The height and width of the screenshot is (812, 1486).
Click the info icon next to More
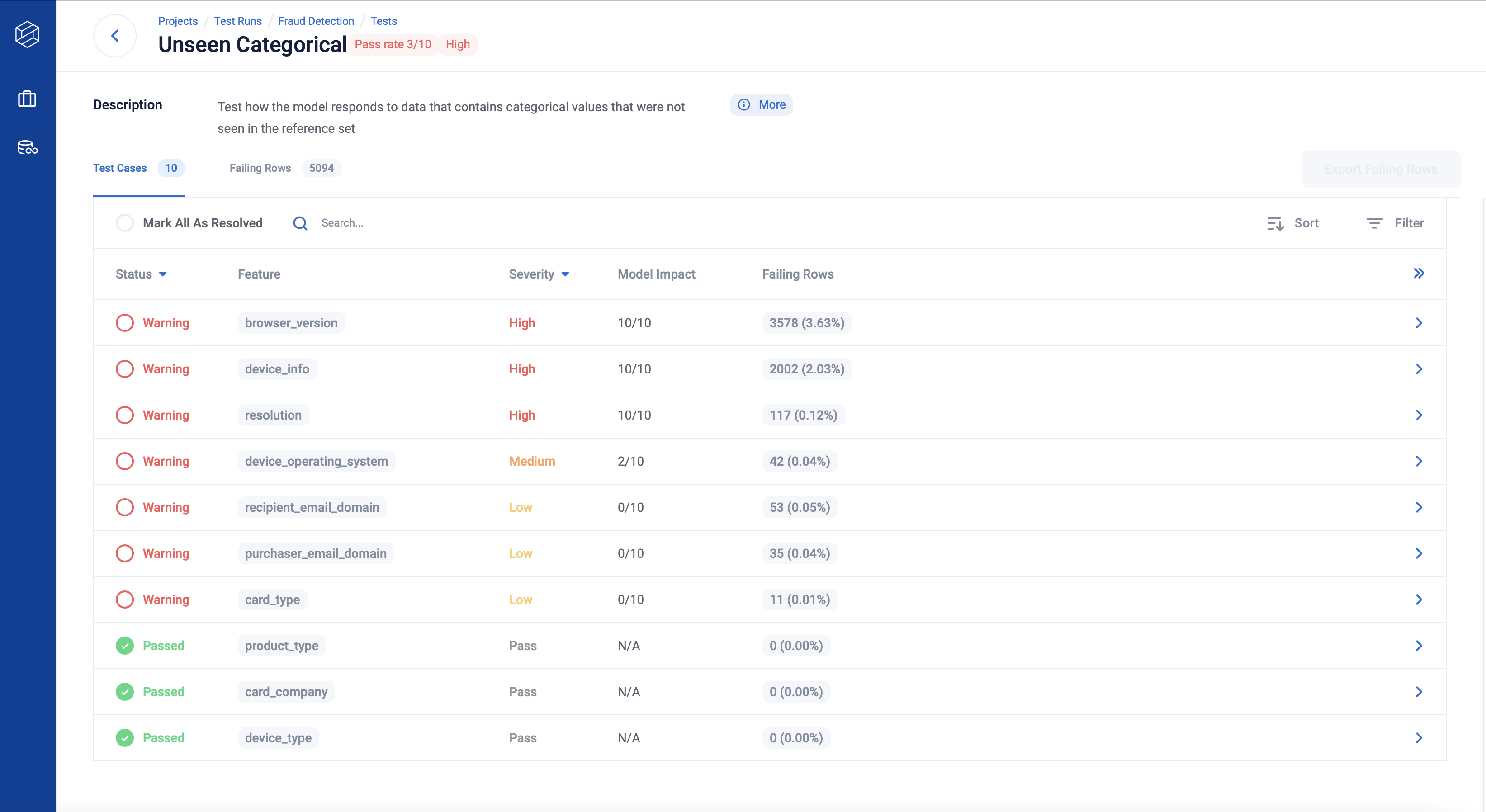(x=744, y=104)
